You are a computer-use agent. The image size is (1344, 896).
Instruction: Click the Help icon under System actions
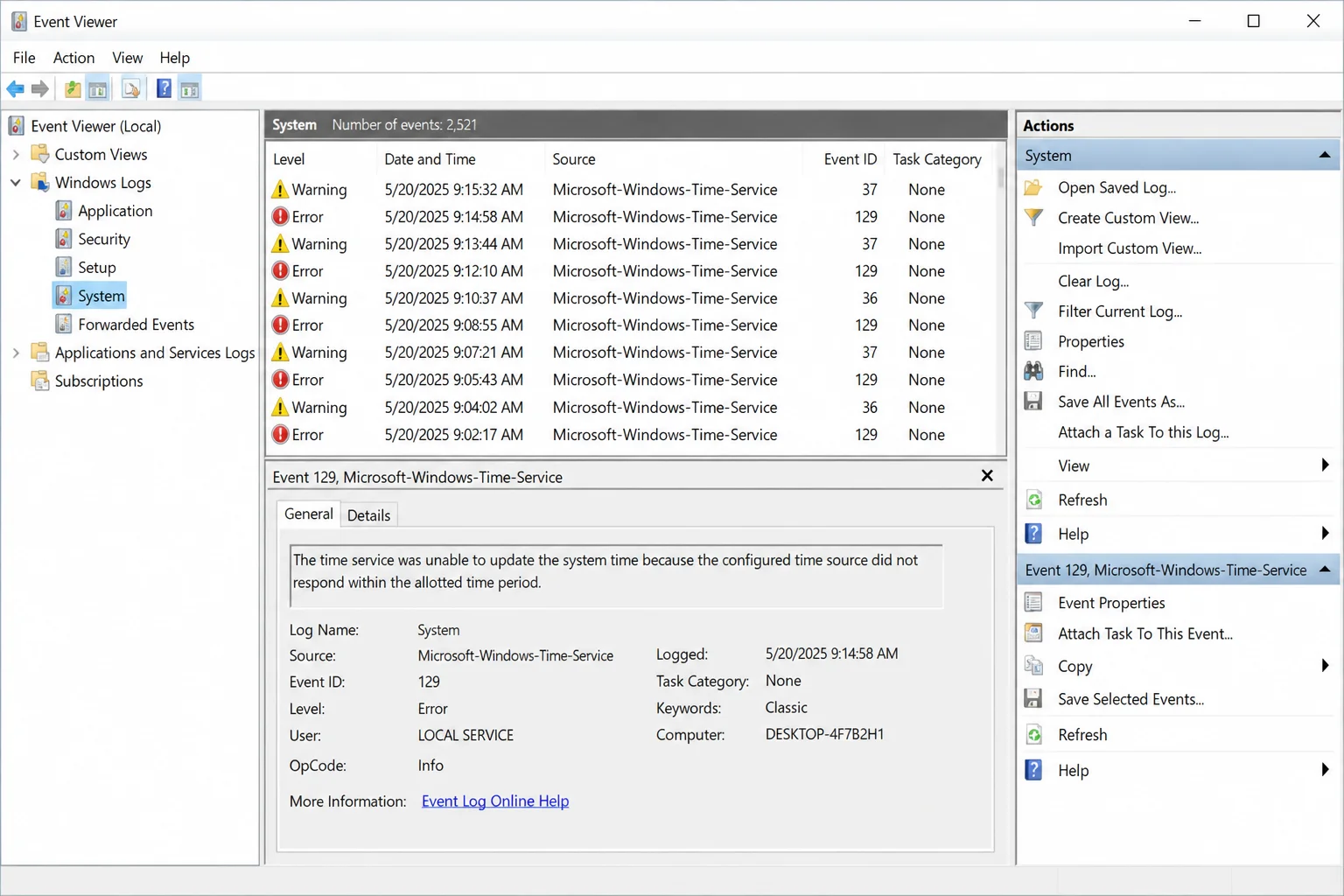pos(1033,534)
